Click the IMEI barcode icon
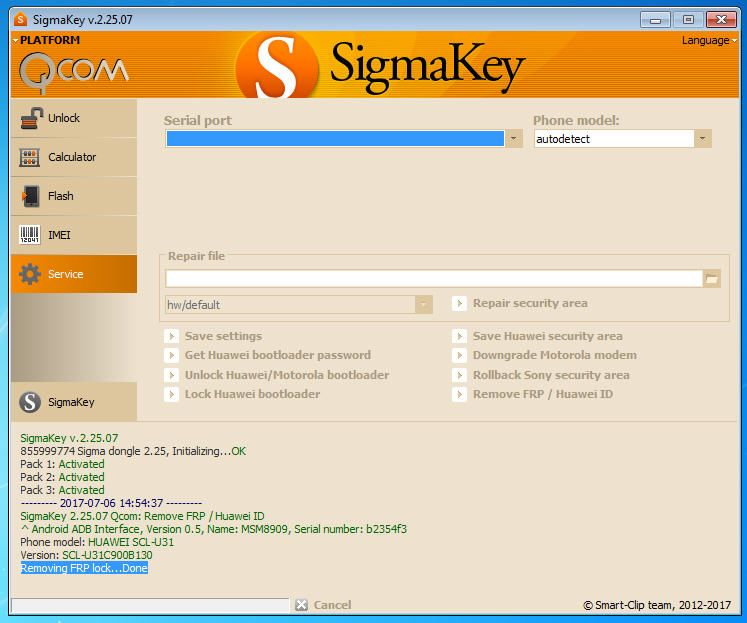The image size is (747, 623). coord(31,235)
